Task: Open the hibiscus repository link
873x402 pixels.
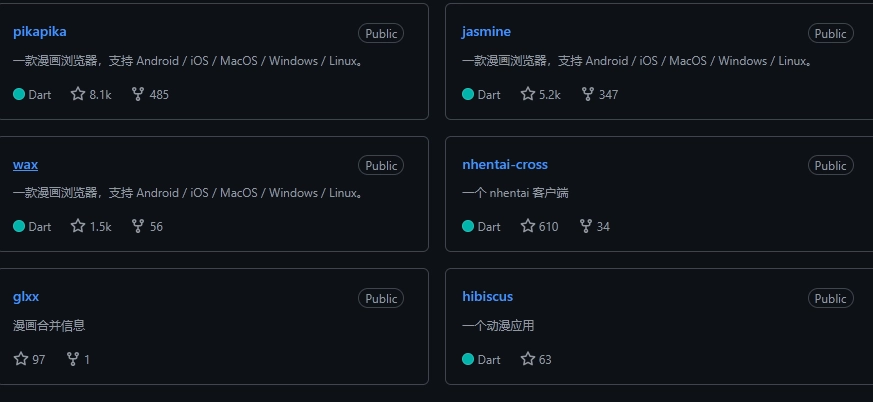Action: click(487, 296)
